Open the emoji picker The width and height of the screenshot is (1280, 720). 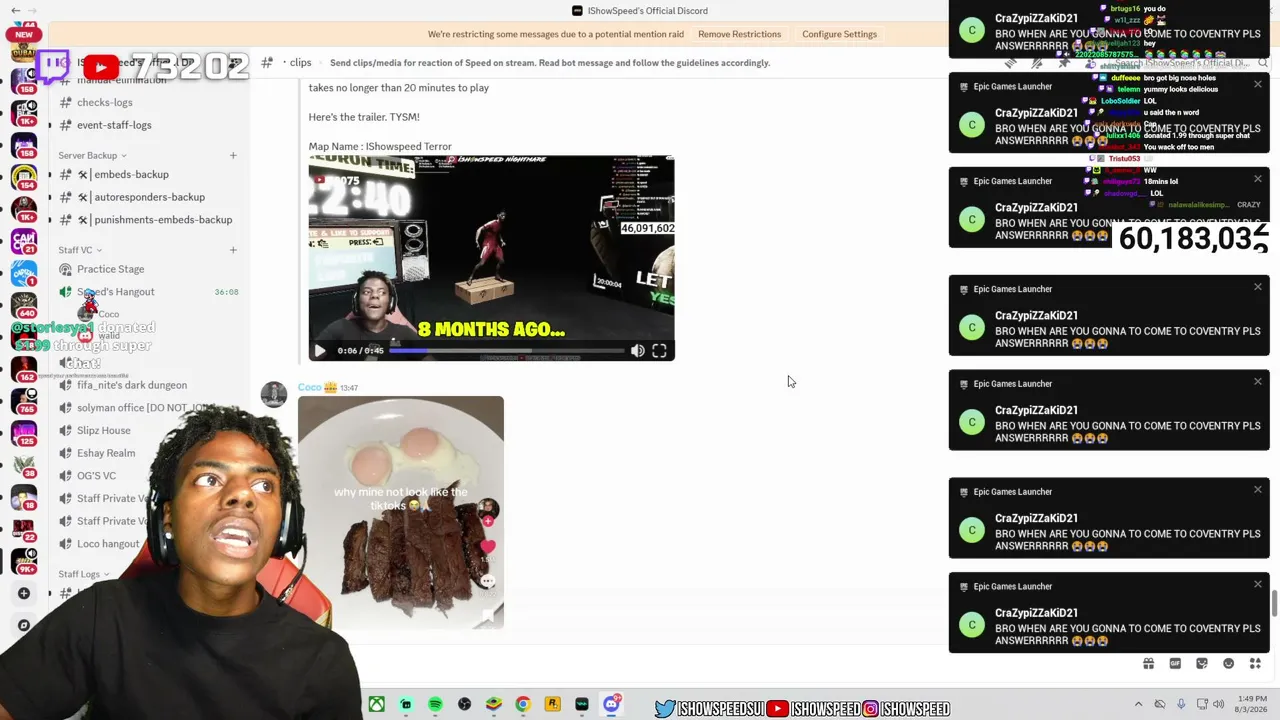[1229, 664]
